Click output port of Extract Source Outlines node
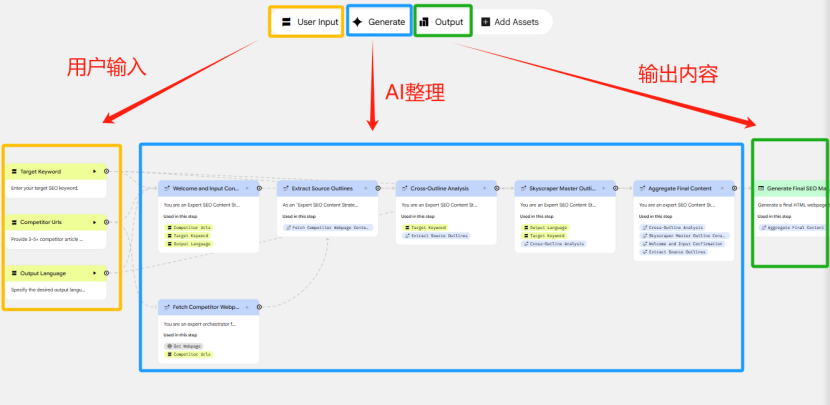 [378, 188]
